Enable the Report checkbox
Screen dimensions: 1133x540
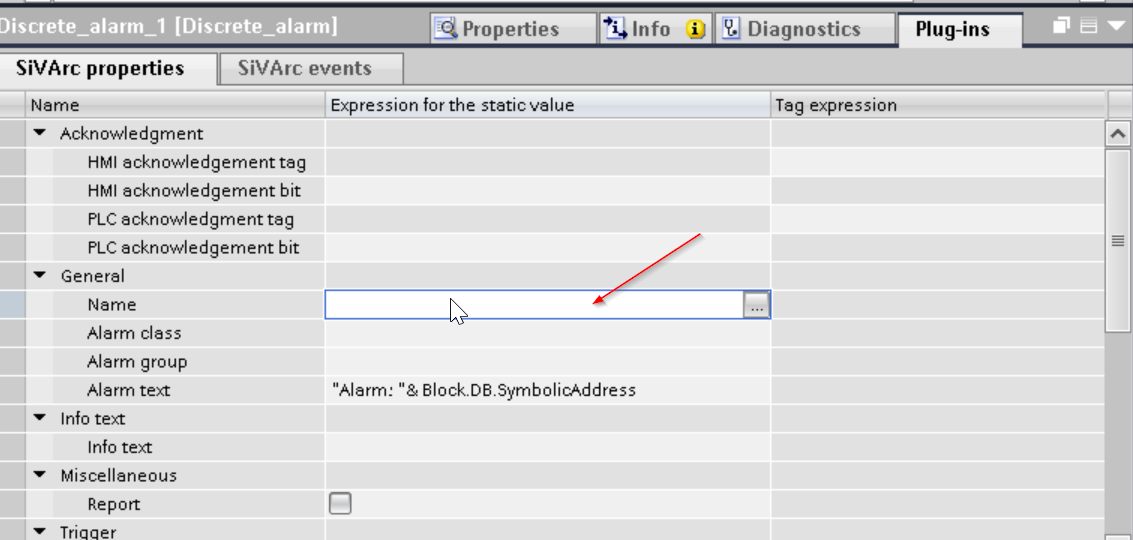click(340, 503)
